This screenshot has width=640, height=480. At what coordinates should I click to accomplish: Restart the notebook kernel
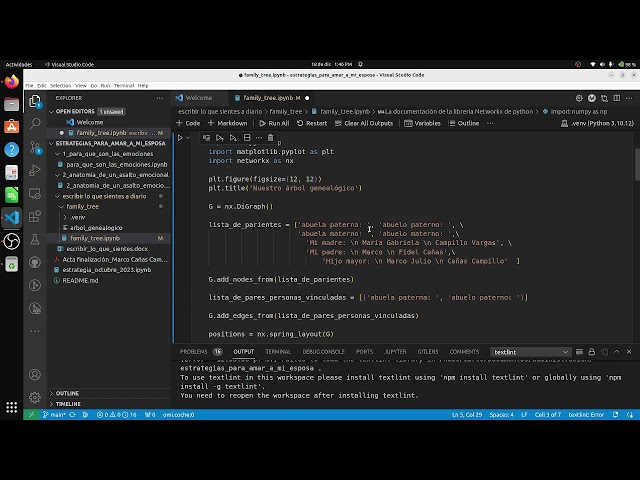click(312, 123)
